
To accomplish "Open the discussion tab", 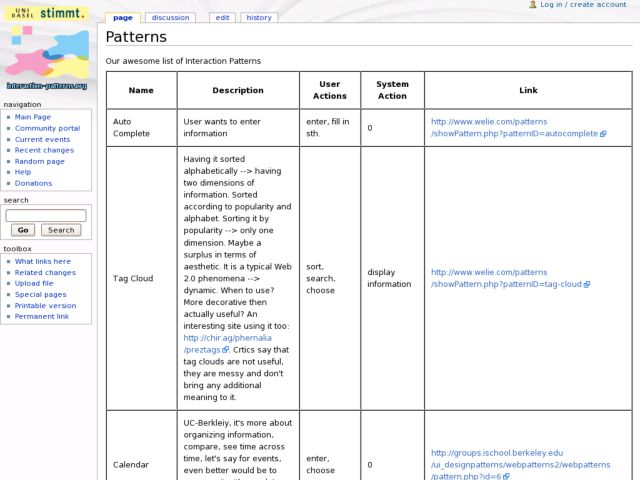I will point(170,18).
